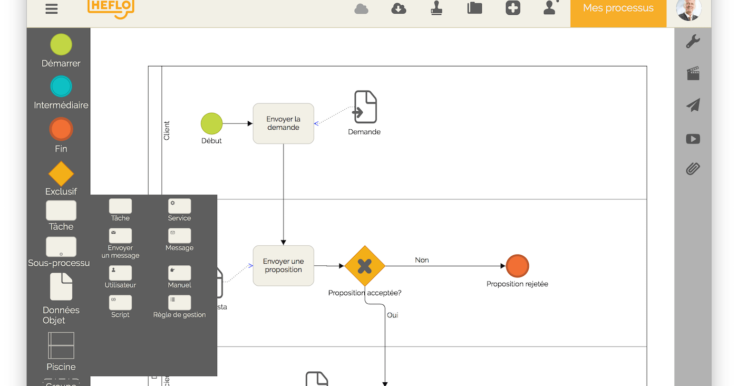Click the cloud download icon

pos(399,8)
